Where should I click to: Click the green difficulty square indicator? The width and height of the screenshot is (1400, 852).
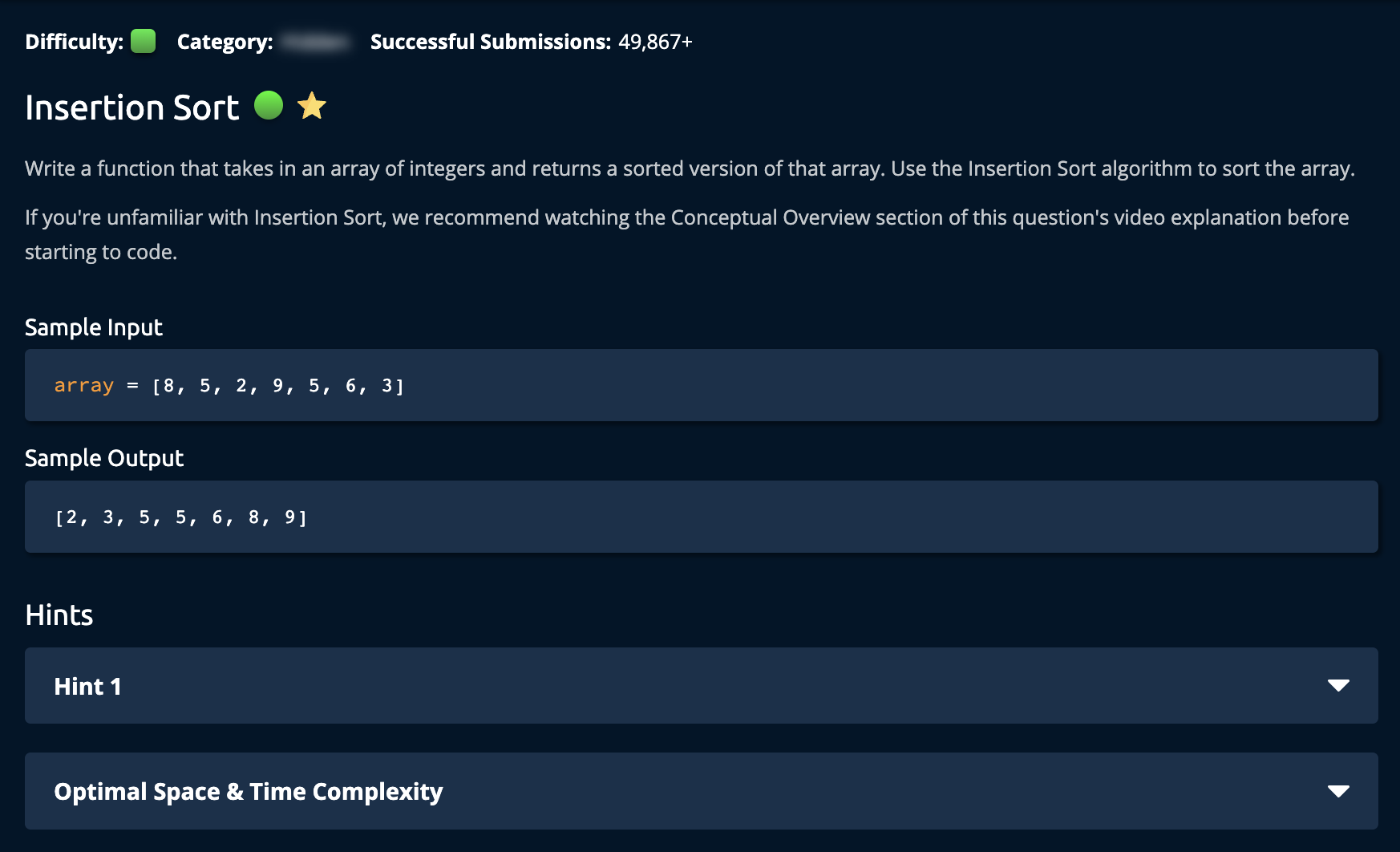click(143, 41)
